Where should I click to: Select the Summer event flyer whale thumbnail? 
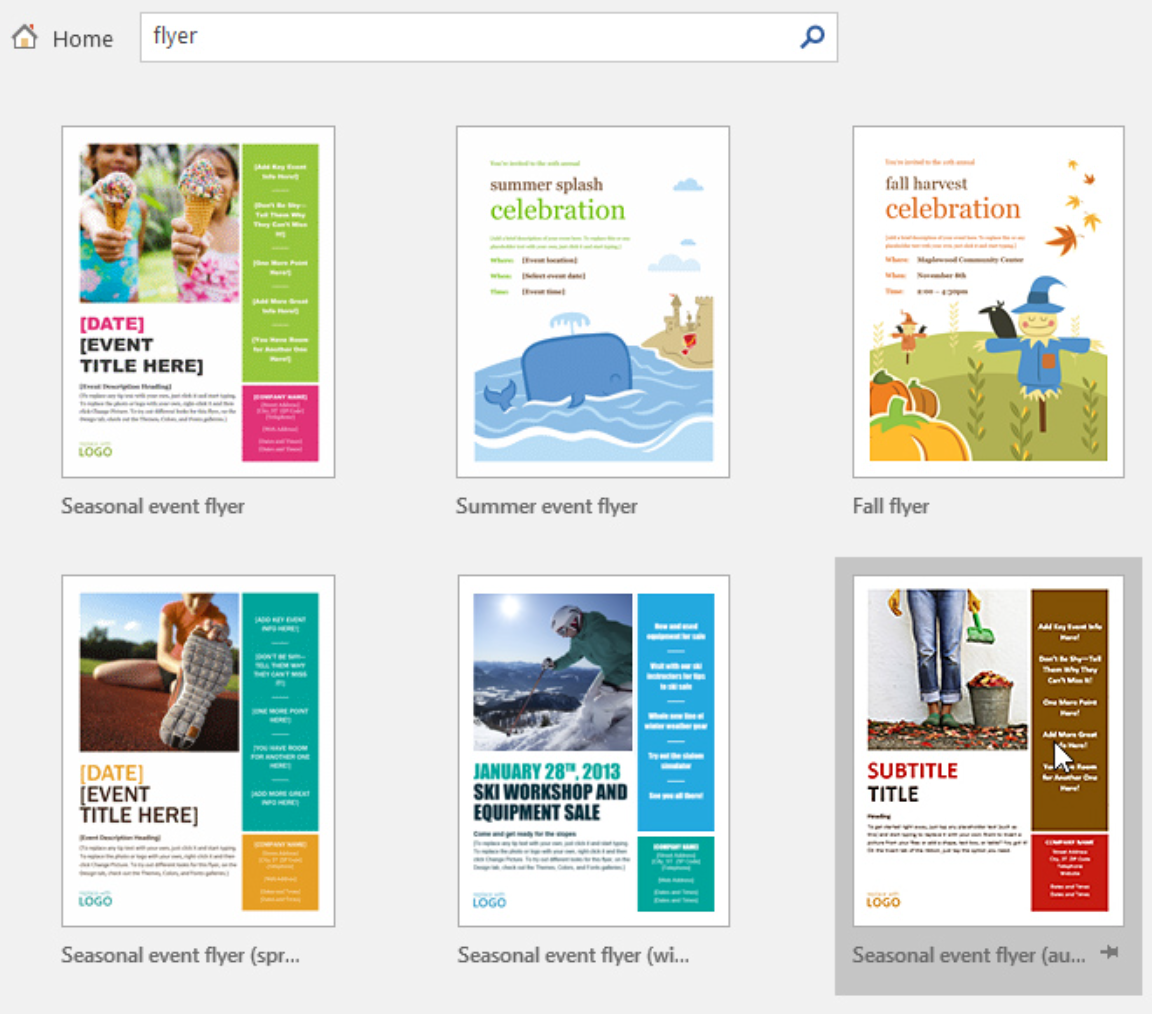point(593,301)
